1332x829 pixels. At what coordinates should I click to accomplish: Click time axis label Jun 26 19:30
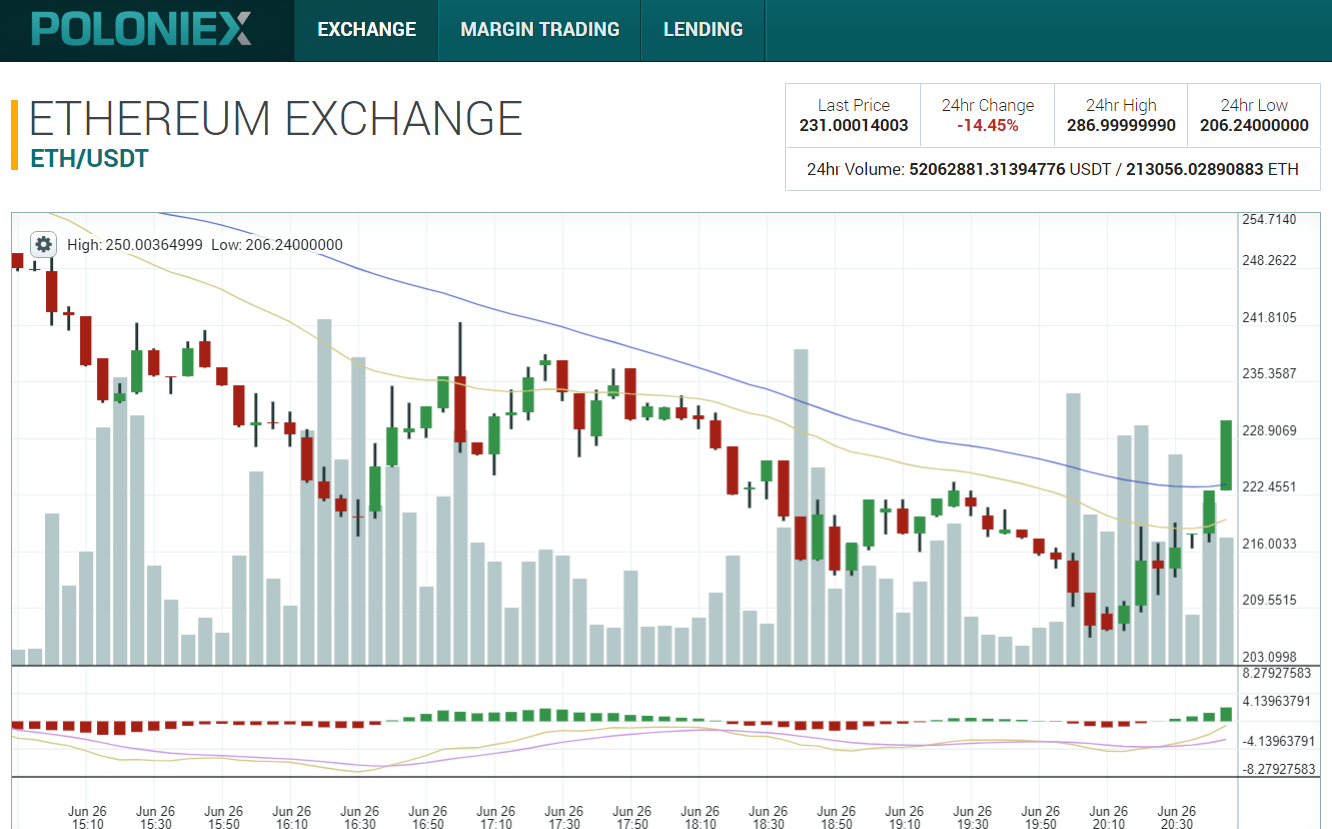pyautogui.click(x=973, y=818)
